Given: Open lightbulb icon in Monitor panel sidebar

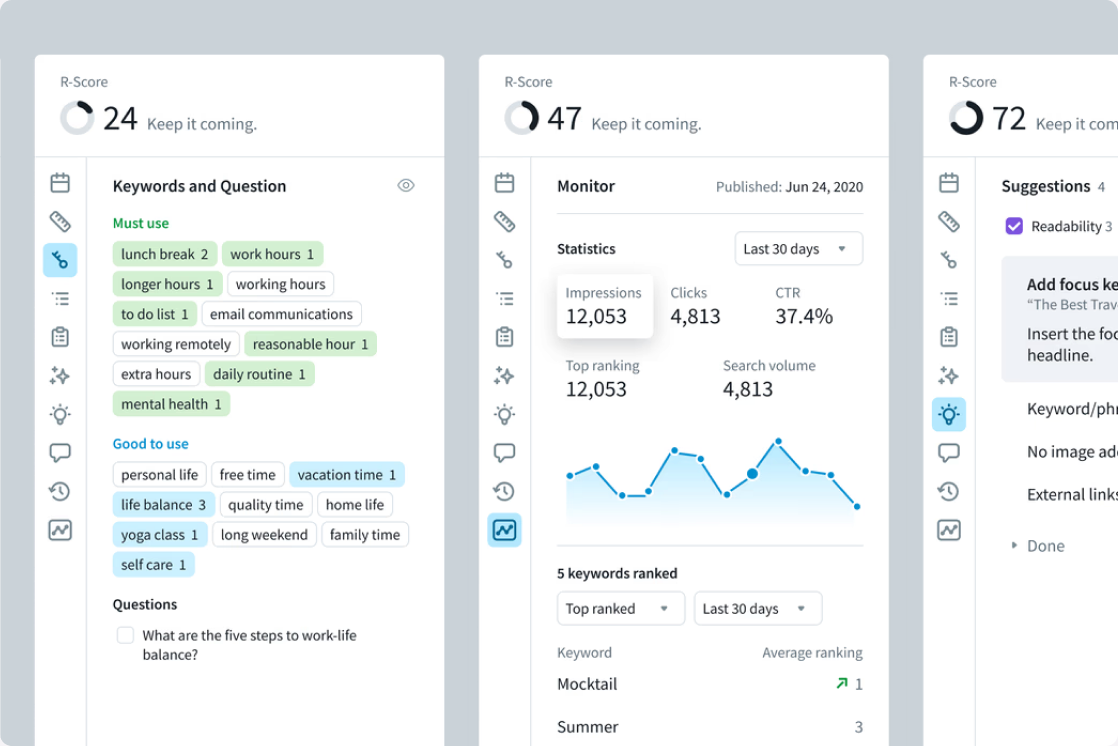Looking at the screenshot, I should [504, 414].
